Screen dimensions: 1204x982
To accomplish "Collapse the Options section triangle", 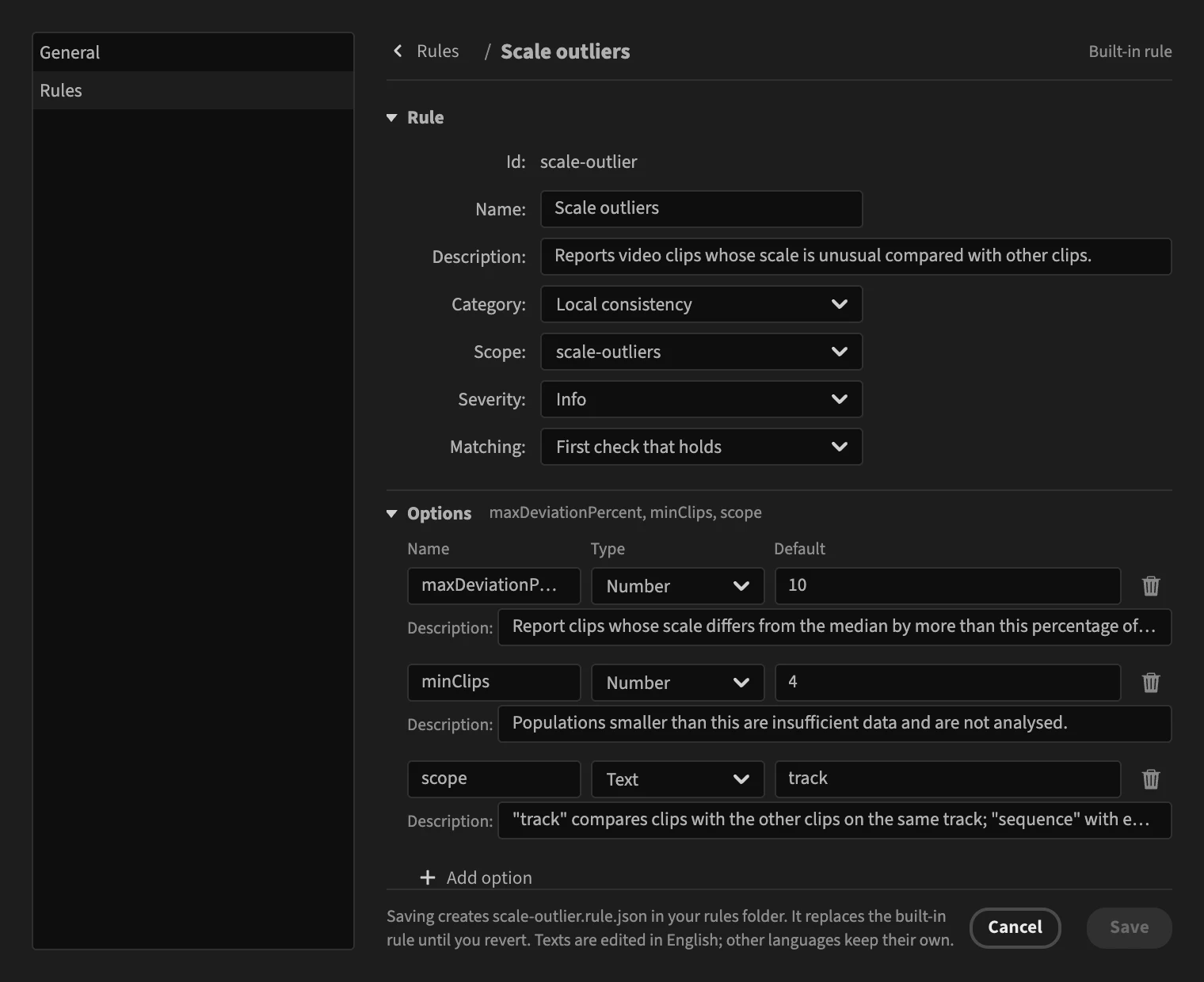I will [x=391, y=514].
